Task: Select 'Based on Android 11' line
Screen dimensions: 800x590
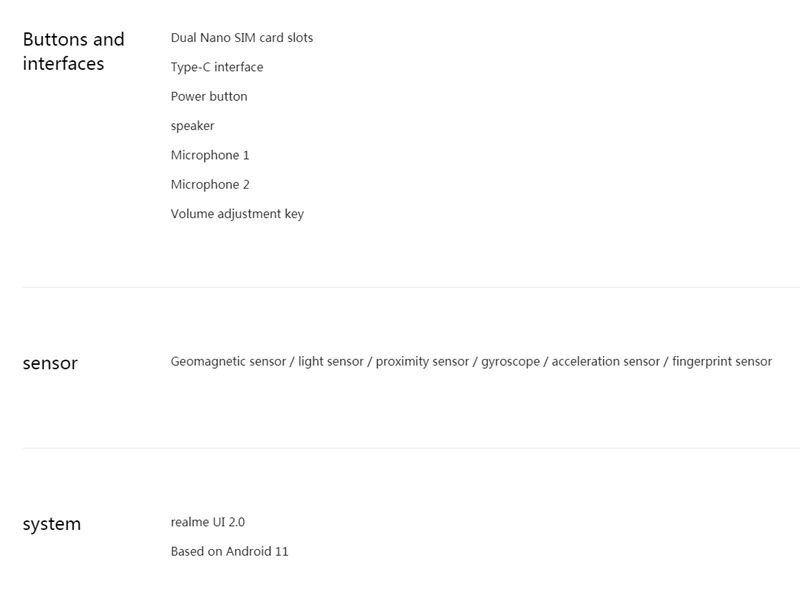Action: pyautogui.click(x=229, y=552)
